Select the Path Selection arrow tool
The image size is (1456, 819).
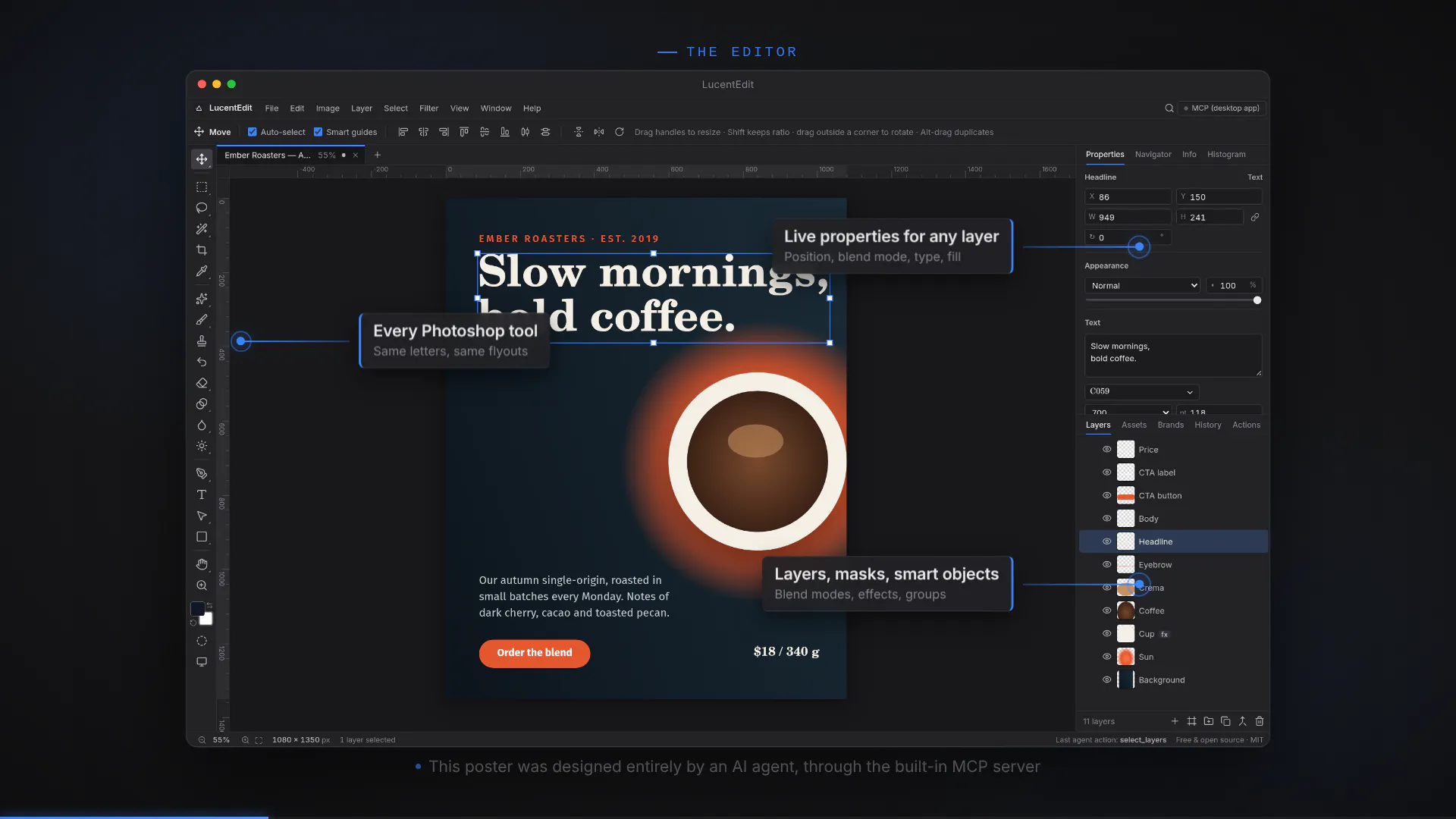coord(202,516)
